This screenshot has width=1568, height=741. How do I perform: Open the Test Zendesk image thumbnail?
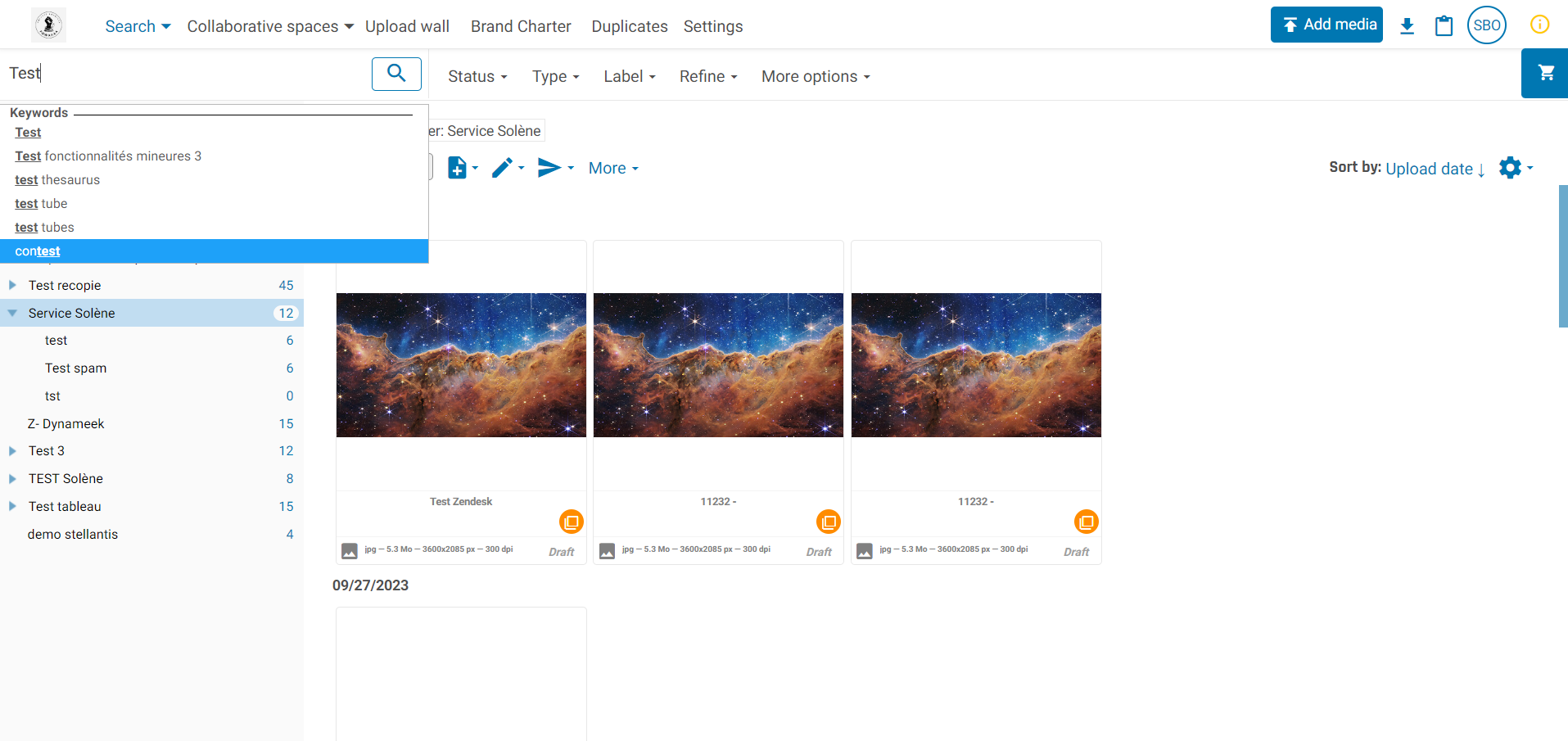461,365
